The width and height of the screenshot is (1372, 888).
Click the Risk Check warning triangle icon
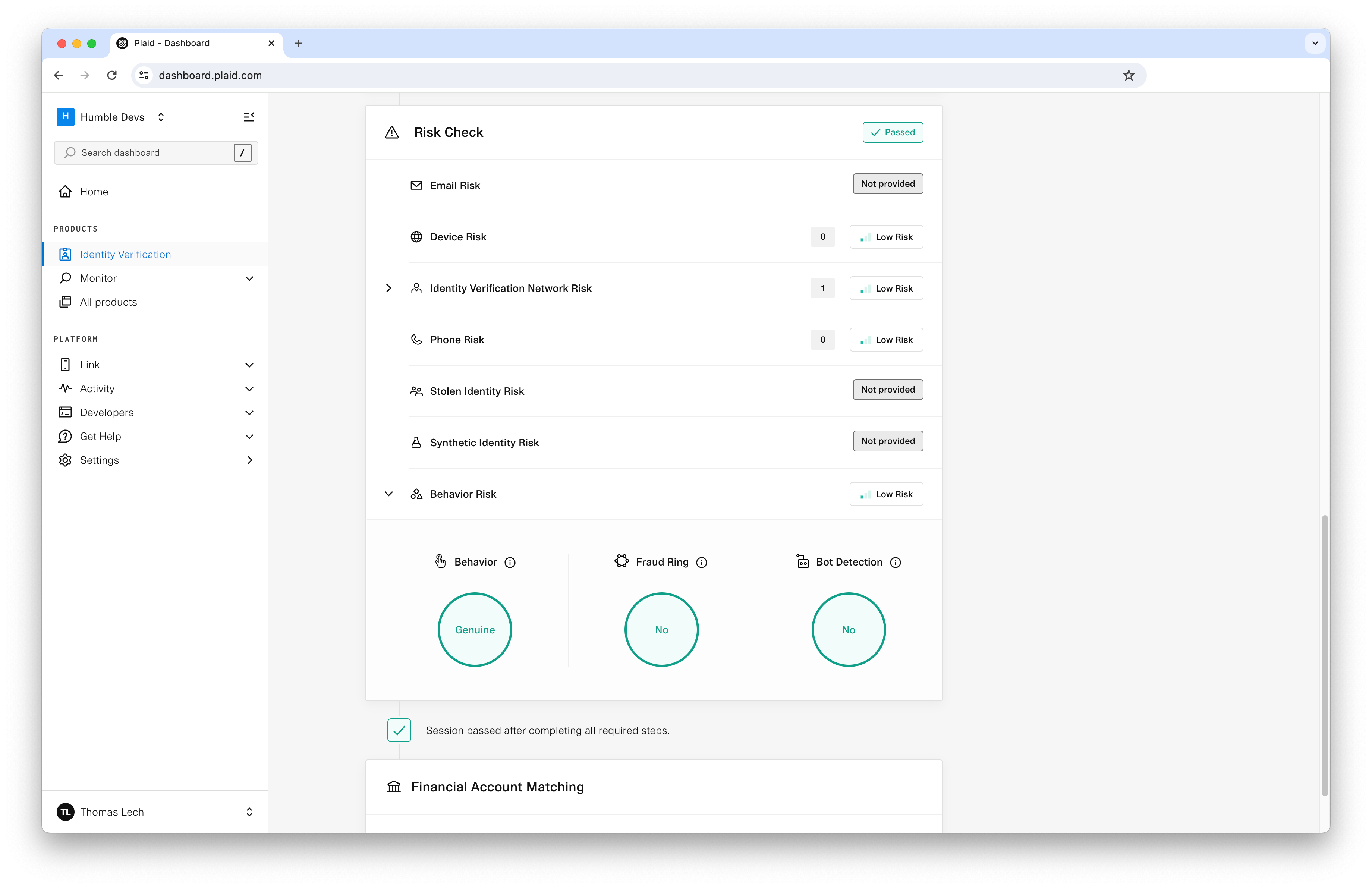click(392, 133)
